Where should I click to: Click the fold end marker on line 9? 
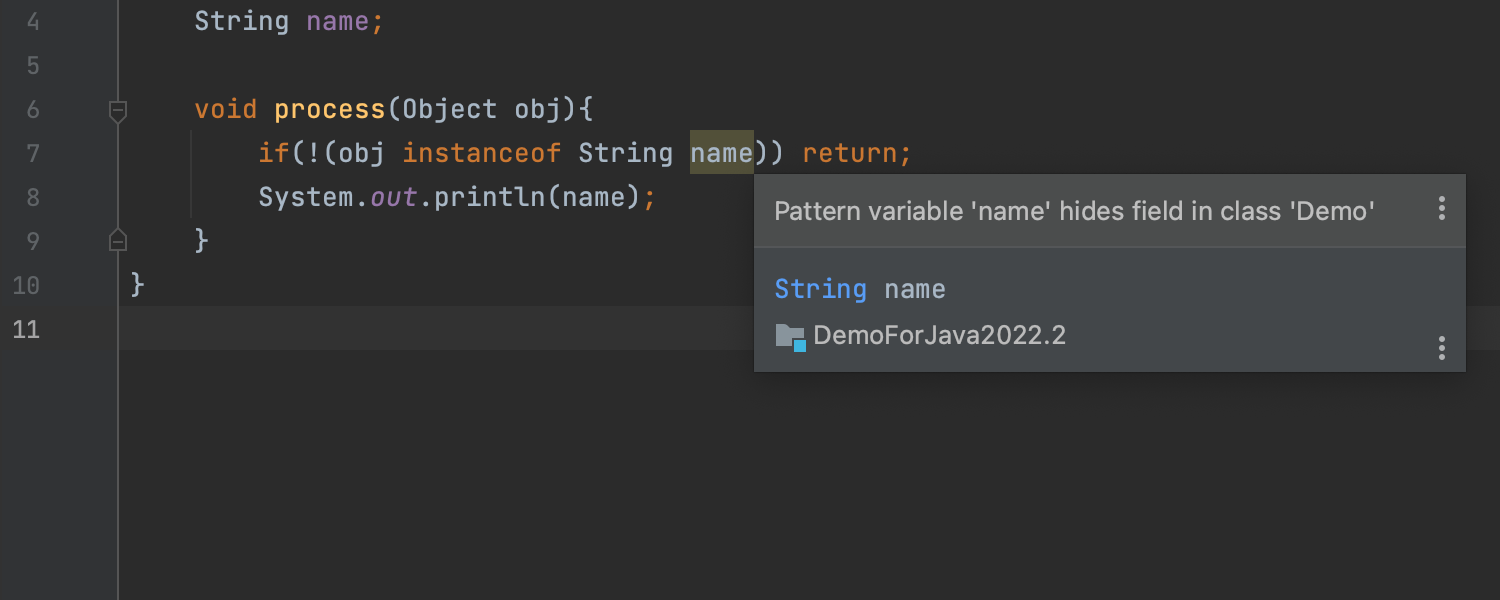pos(118,241)
